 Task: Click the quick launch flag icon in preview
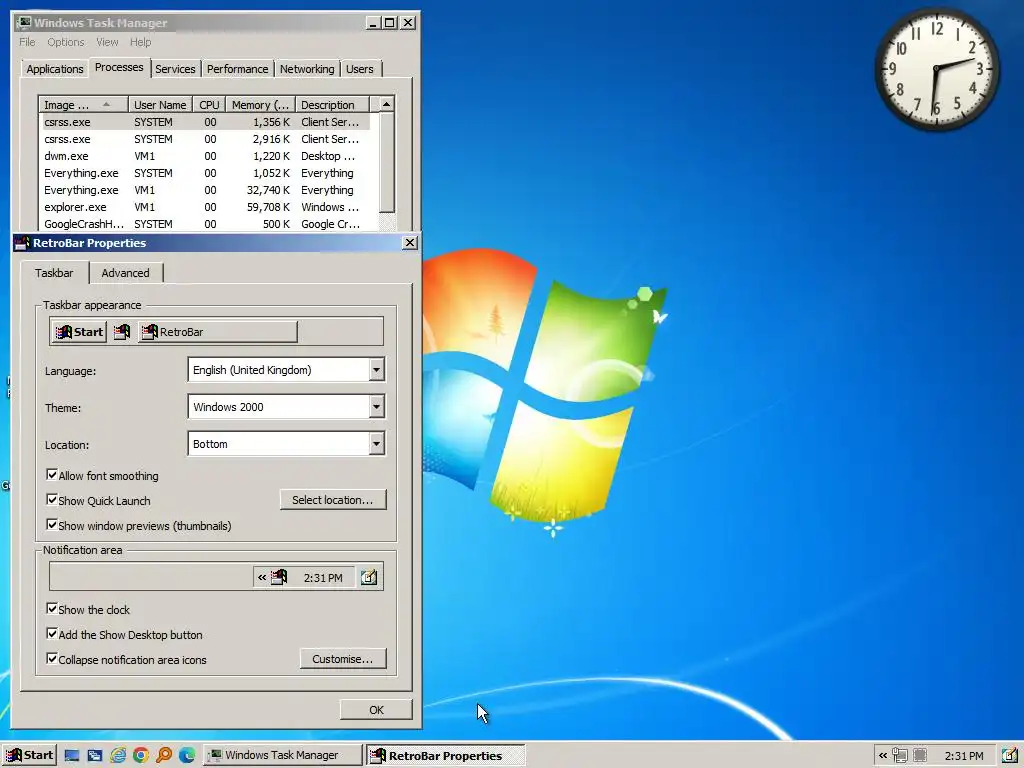coord(122,332)
